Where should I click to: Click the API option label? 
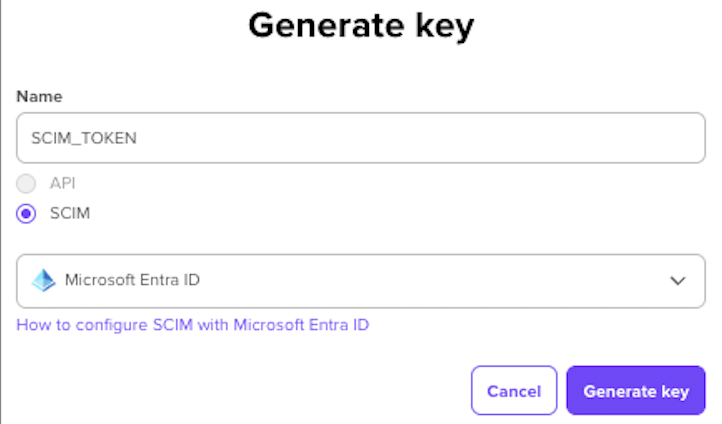click(63, 184)
